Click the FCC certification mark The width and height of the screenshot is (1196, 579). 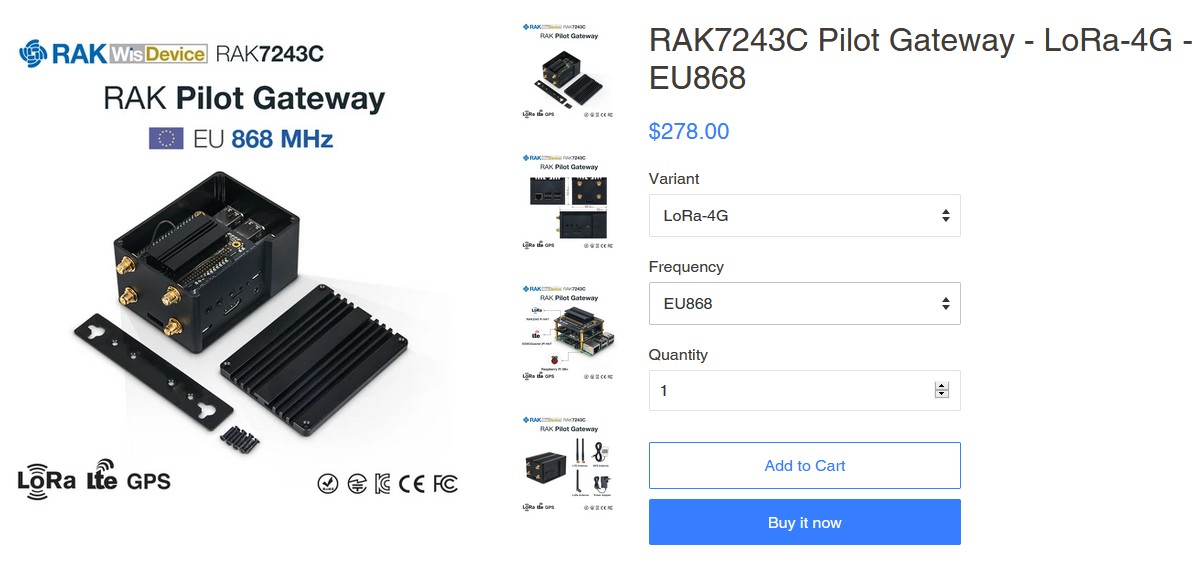tap(445, 484)
